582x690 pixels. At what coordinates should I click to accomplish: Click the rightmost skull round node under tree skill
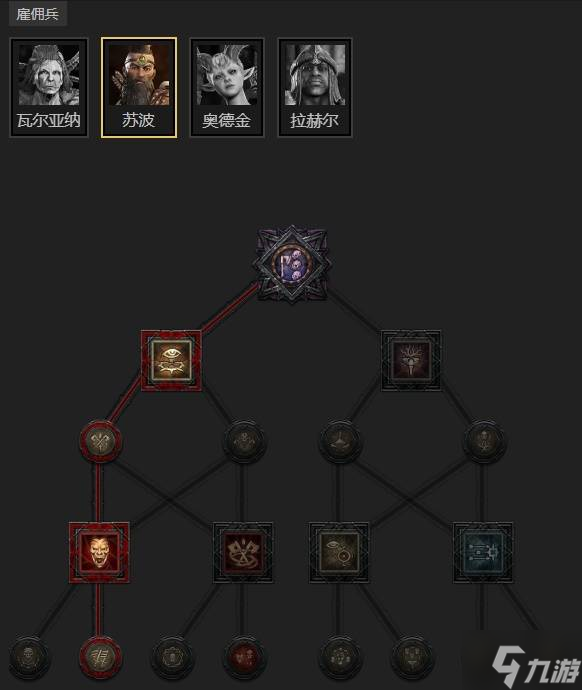coord(484,441)
